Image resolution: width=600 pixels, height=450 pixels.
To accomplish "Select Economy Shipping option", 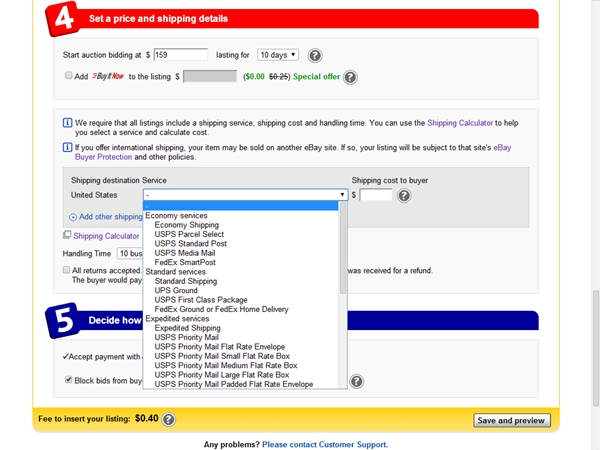I will [x=187, y=225].
